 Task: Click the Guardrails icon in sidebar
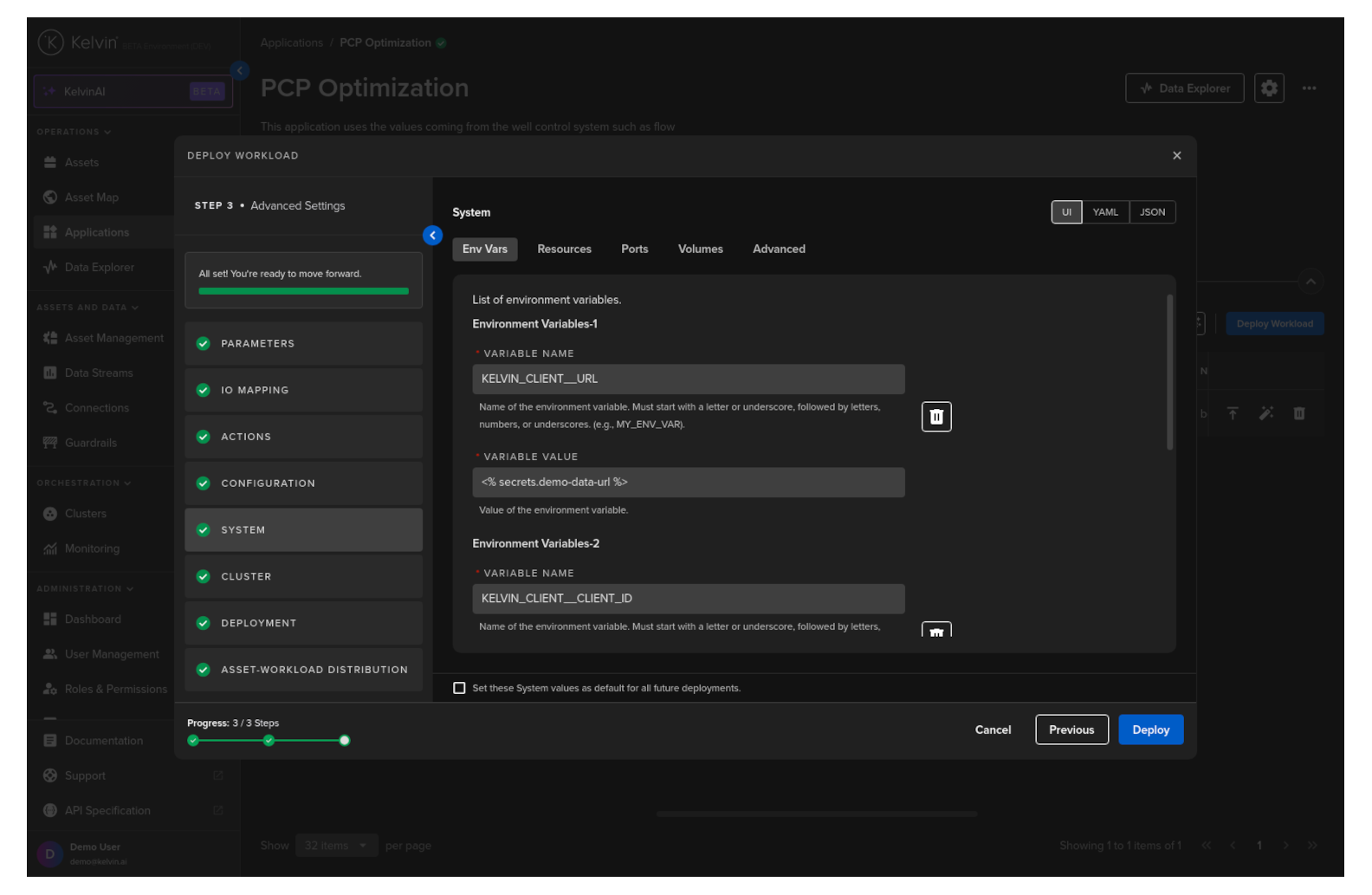pos(50,443)
